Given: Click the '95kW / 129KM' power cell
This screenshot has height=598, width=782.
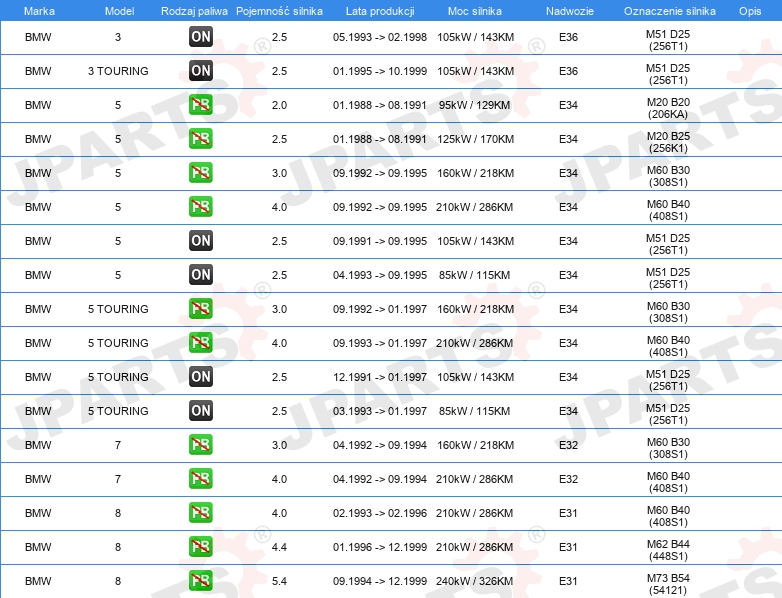Looking at the screenshot, I should [475, 105].
